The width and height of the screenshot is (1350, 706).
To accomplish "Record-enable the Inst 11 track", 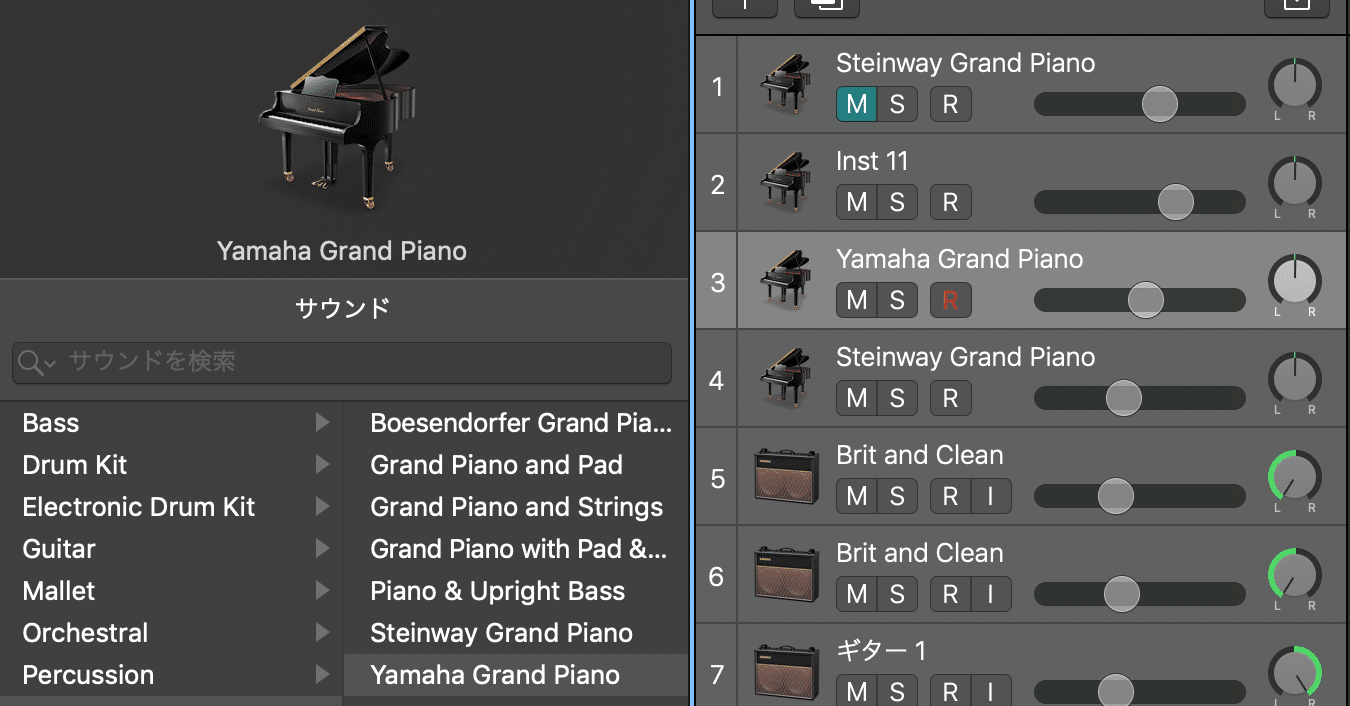I will 950,202.
